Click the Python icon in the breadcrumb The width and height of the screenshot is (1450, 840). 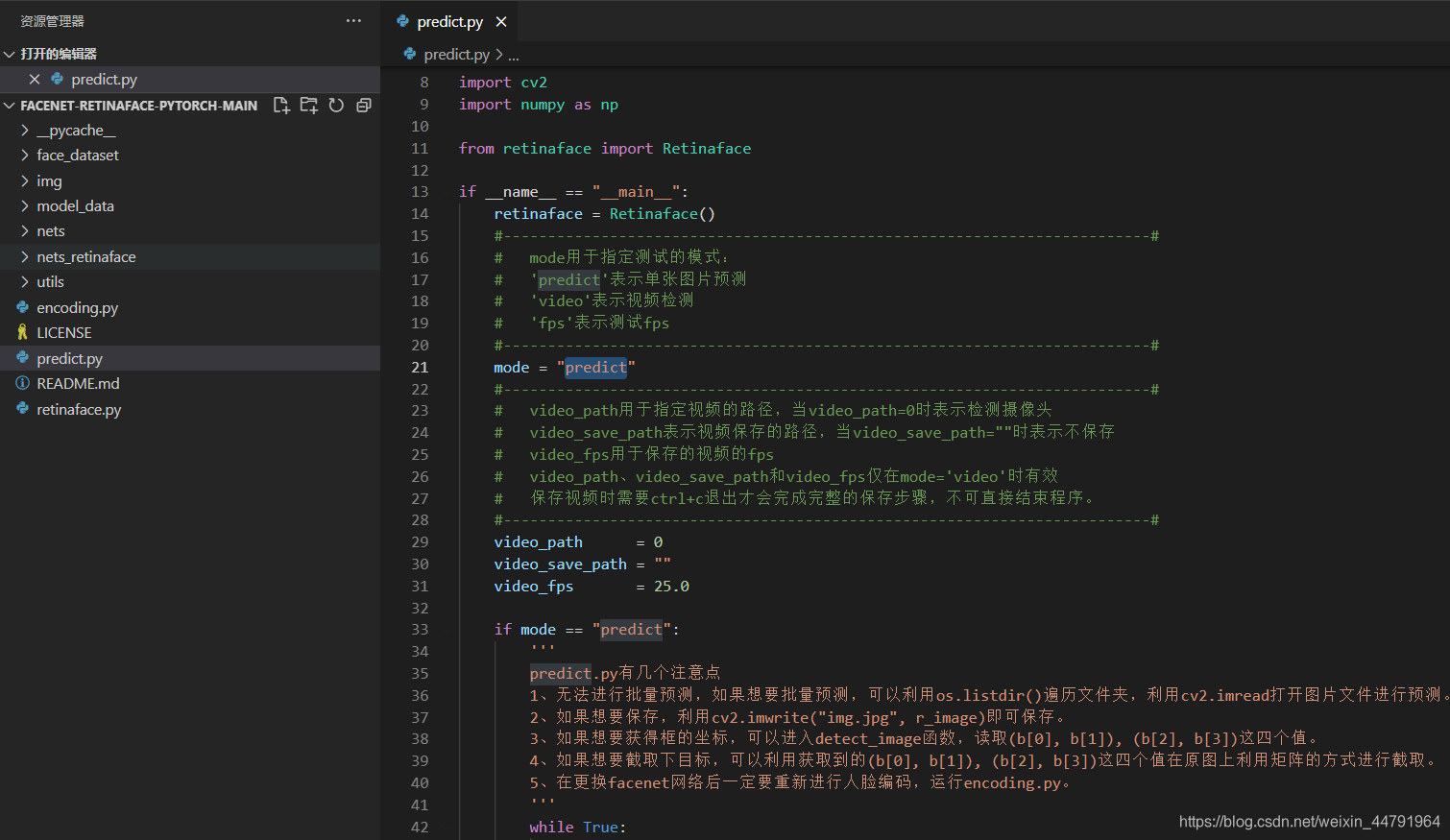click(410, 55)
